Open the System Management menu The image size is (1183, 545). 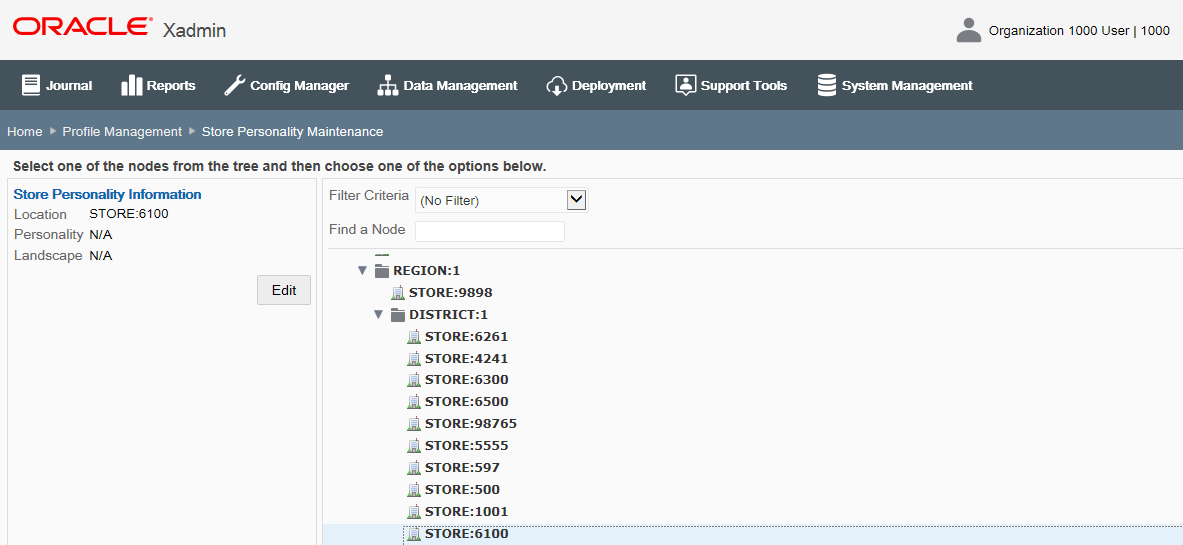click(895, 85)
